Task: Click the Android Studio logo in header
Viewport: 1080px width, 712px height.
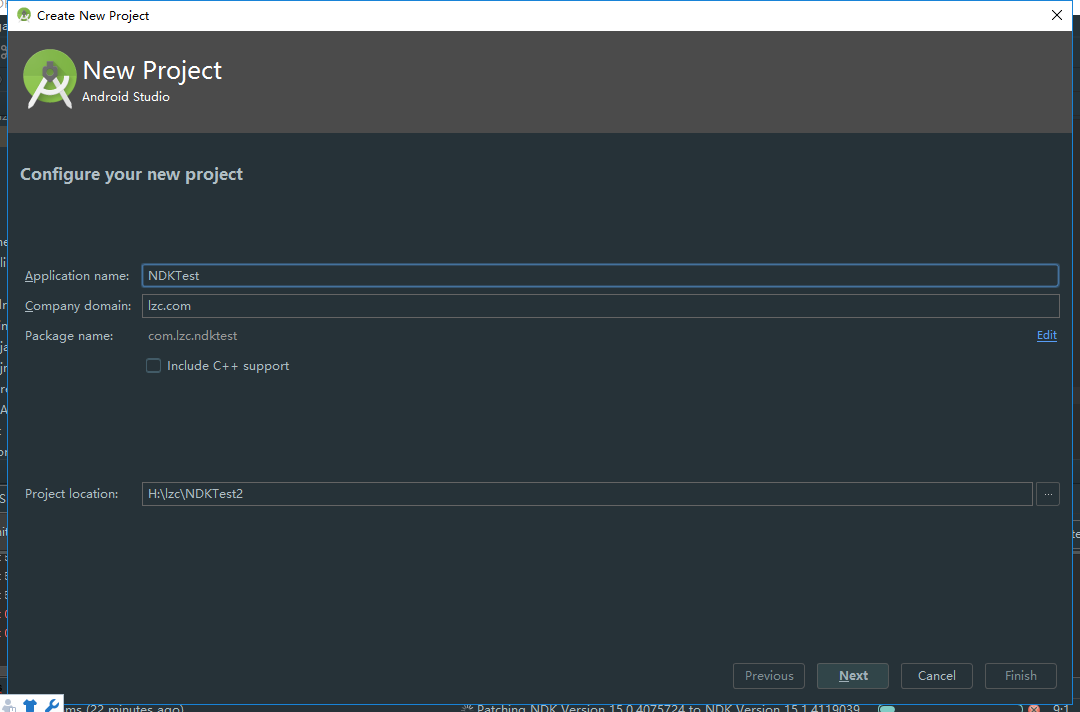Action: (x=50, y=78)
